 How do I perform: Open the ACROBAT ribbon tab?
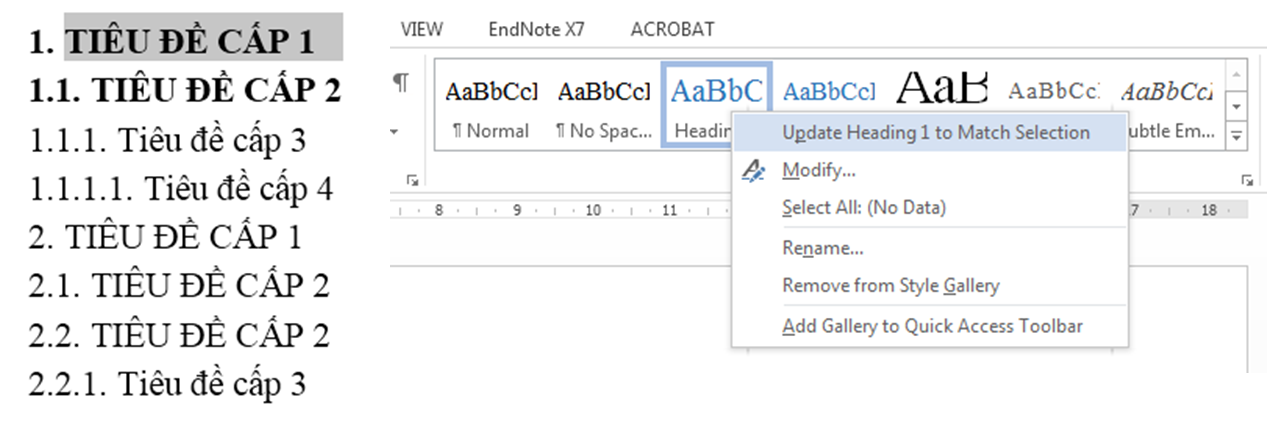pyautogui.click(x=673, y=30)
